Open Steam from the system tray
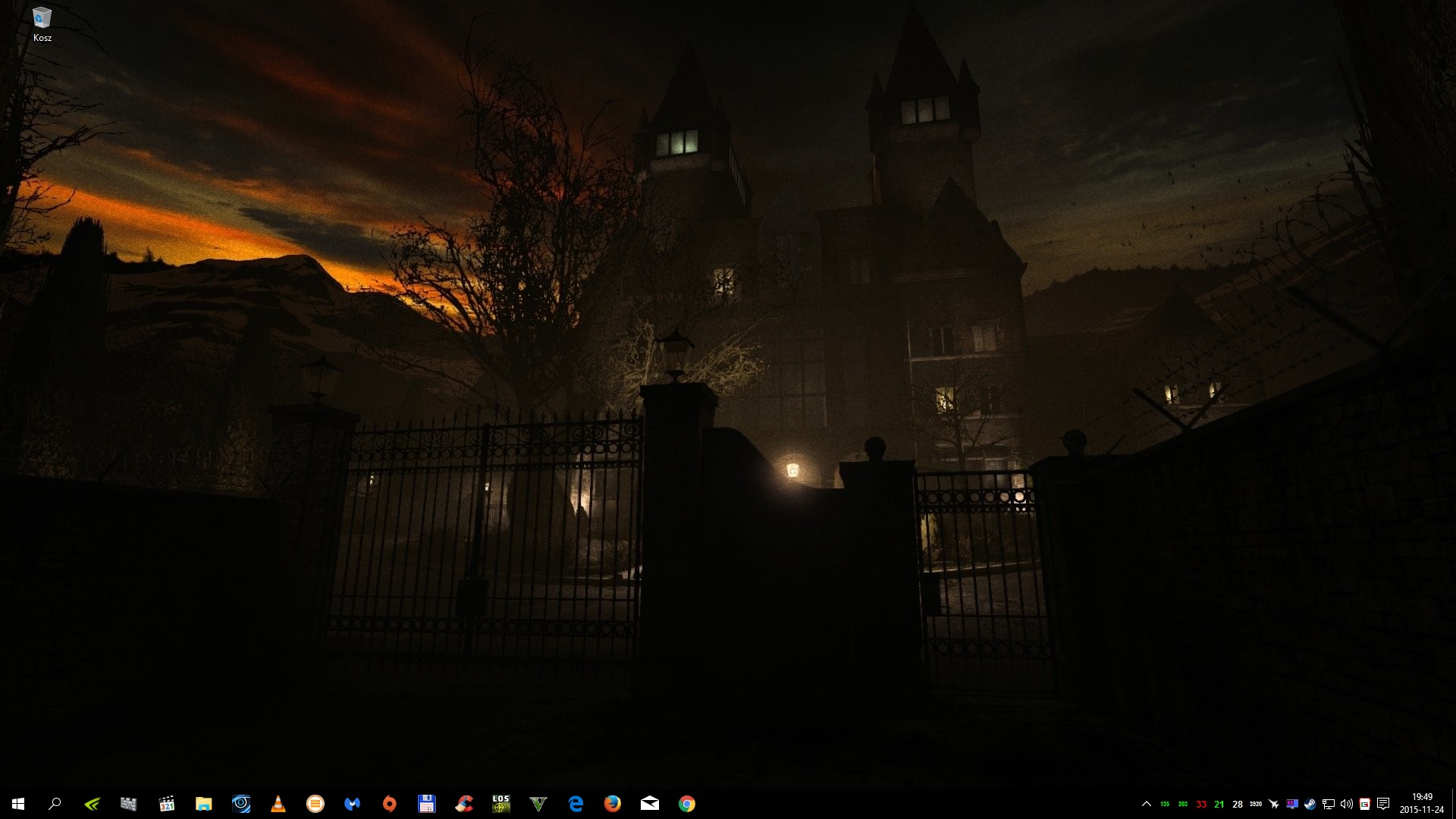This screenshot has width=1456, height=819. (x=1310, y=804)
